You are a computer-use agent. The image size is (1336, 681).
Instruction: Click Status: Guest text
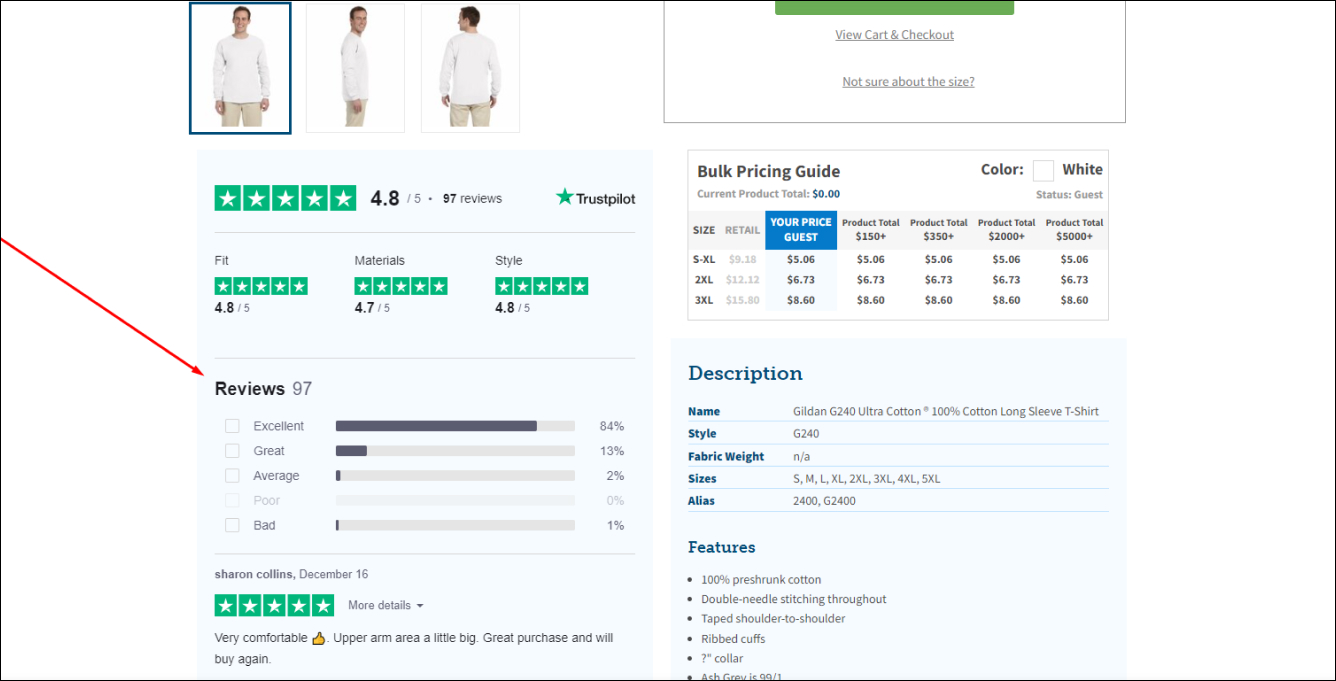[1069, 195]
